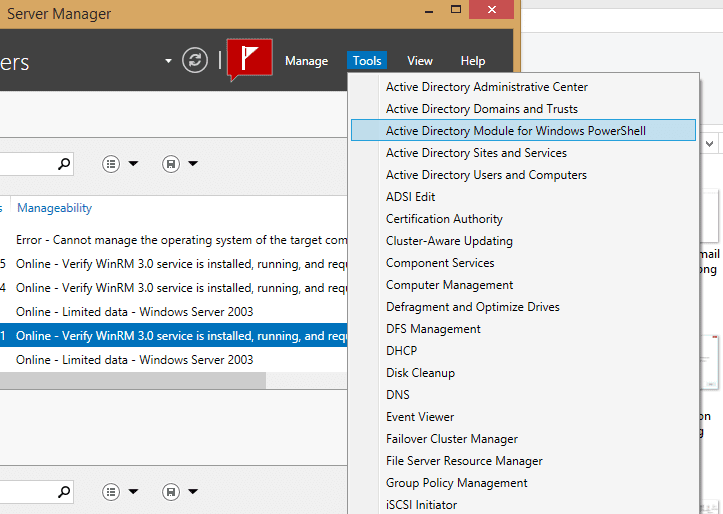This screenshot has width=723, height=514.
Task: Close the Server Manager window
Action: 492,10
